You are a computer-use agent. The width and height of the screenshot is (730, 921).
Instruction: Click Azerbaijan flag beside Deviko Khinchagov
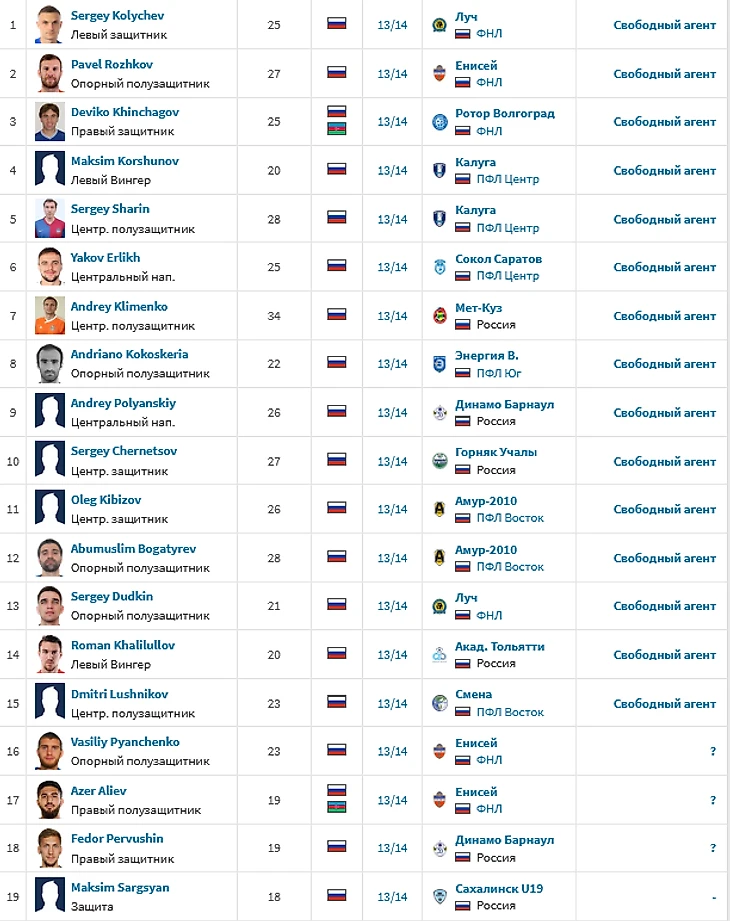point(337,129)
